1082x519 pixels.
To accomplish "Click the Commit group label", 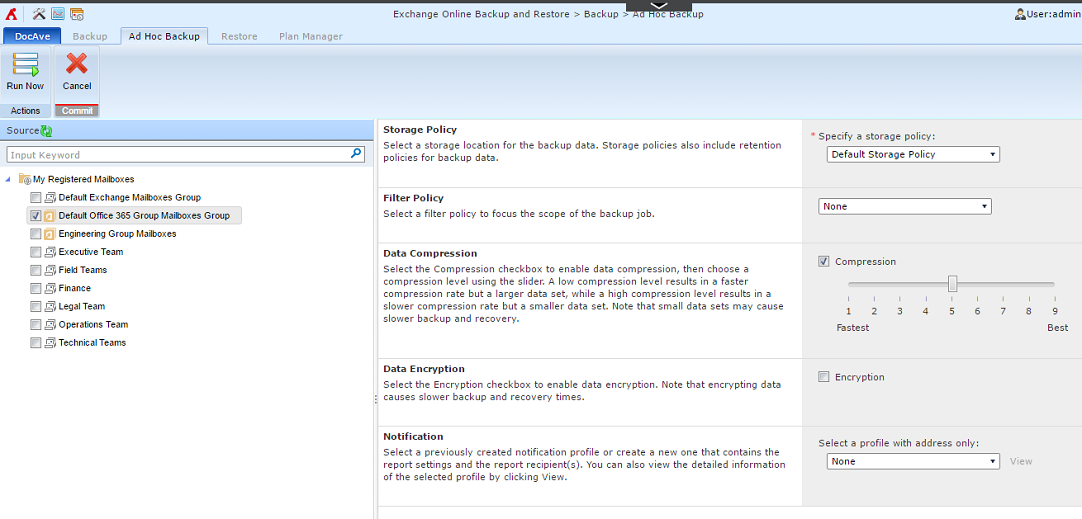I will 77,111.
